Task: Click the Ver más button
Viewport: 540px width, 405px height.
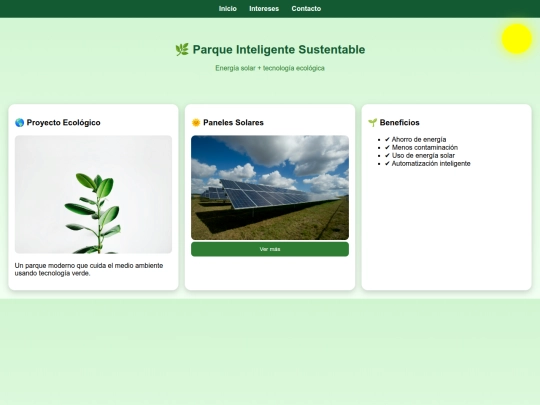Action: click(270, 249)
